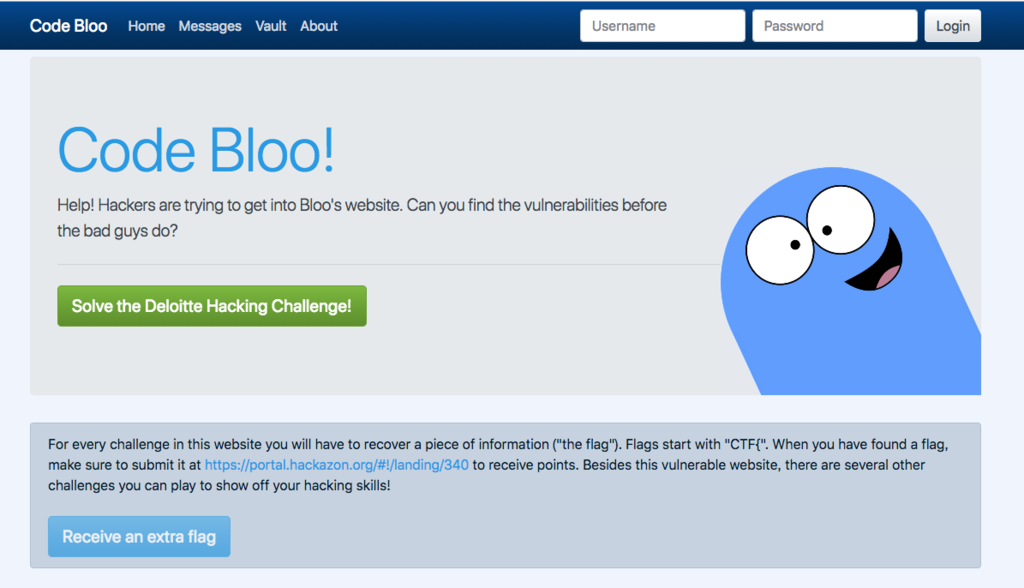Open the portal.hackazon.org landing link

(336, 465)
